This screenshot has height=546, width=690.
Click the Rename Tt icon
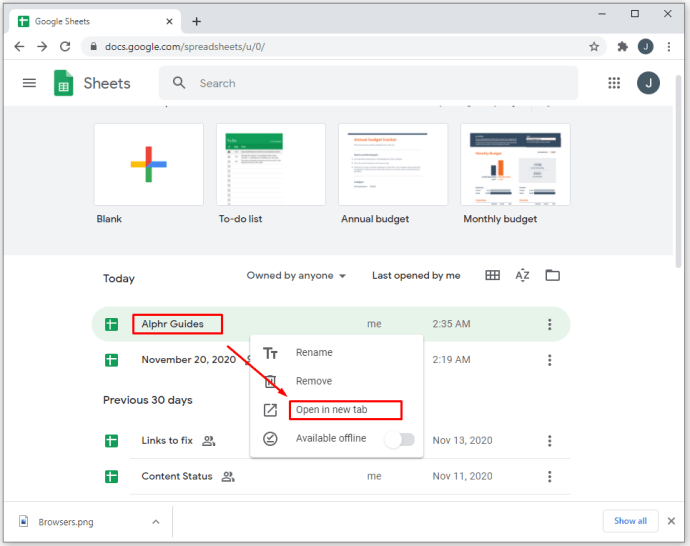tap(270, 353)
